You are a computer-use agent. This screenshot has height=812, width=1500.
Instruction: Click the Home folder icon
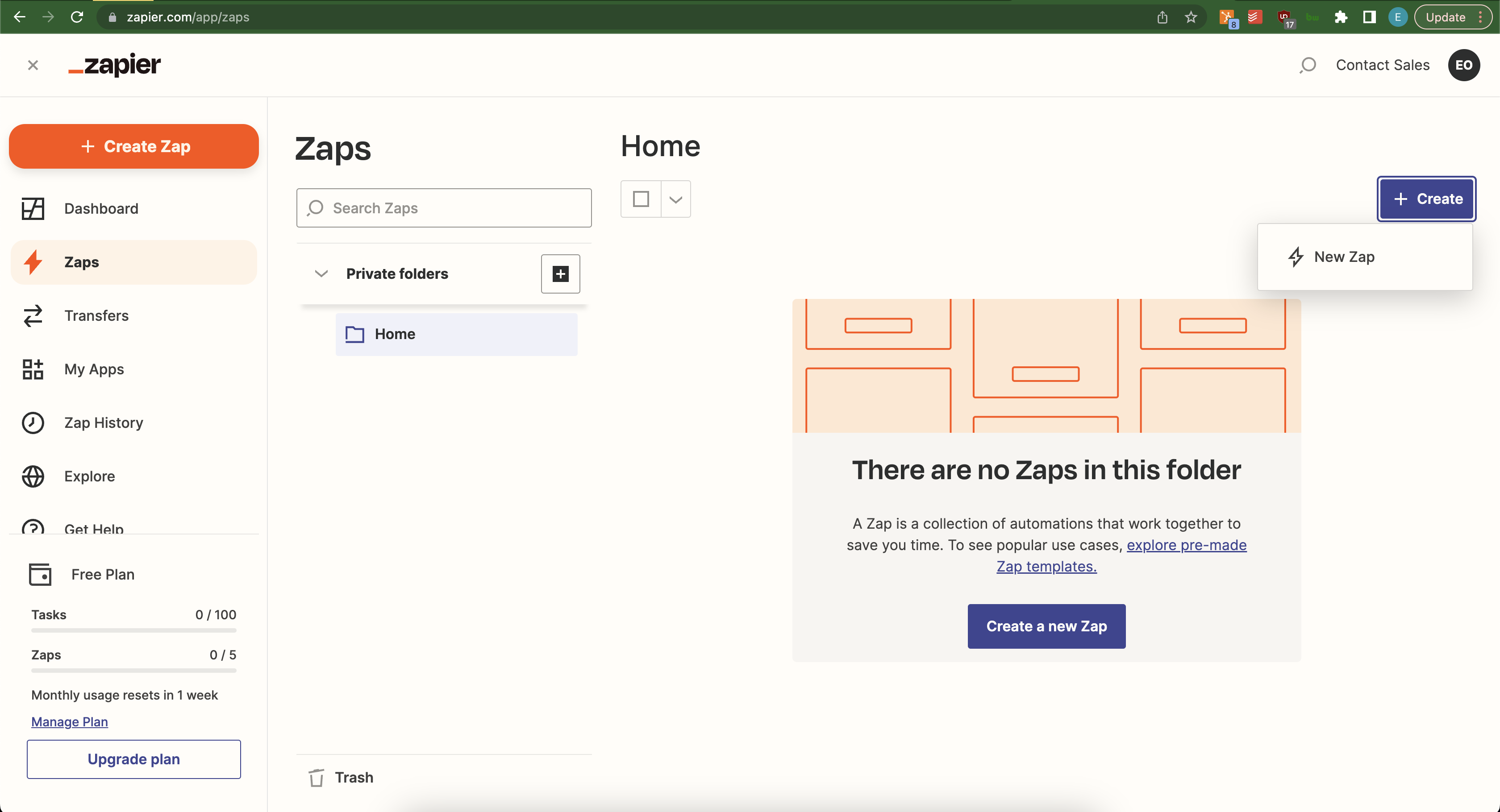354,334
